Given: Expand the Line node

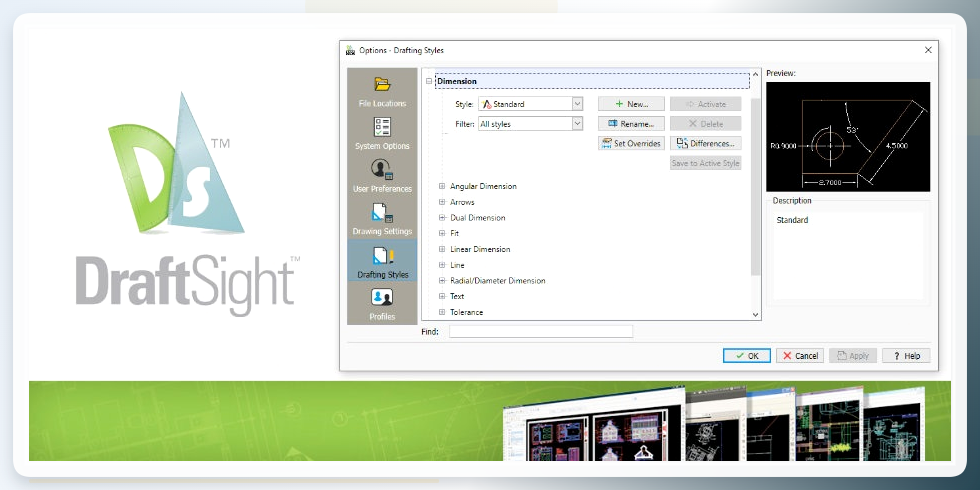Looking at the screenshot, I should pyautogui.click(x=442, y=265).
